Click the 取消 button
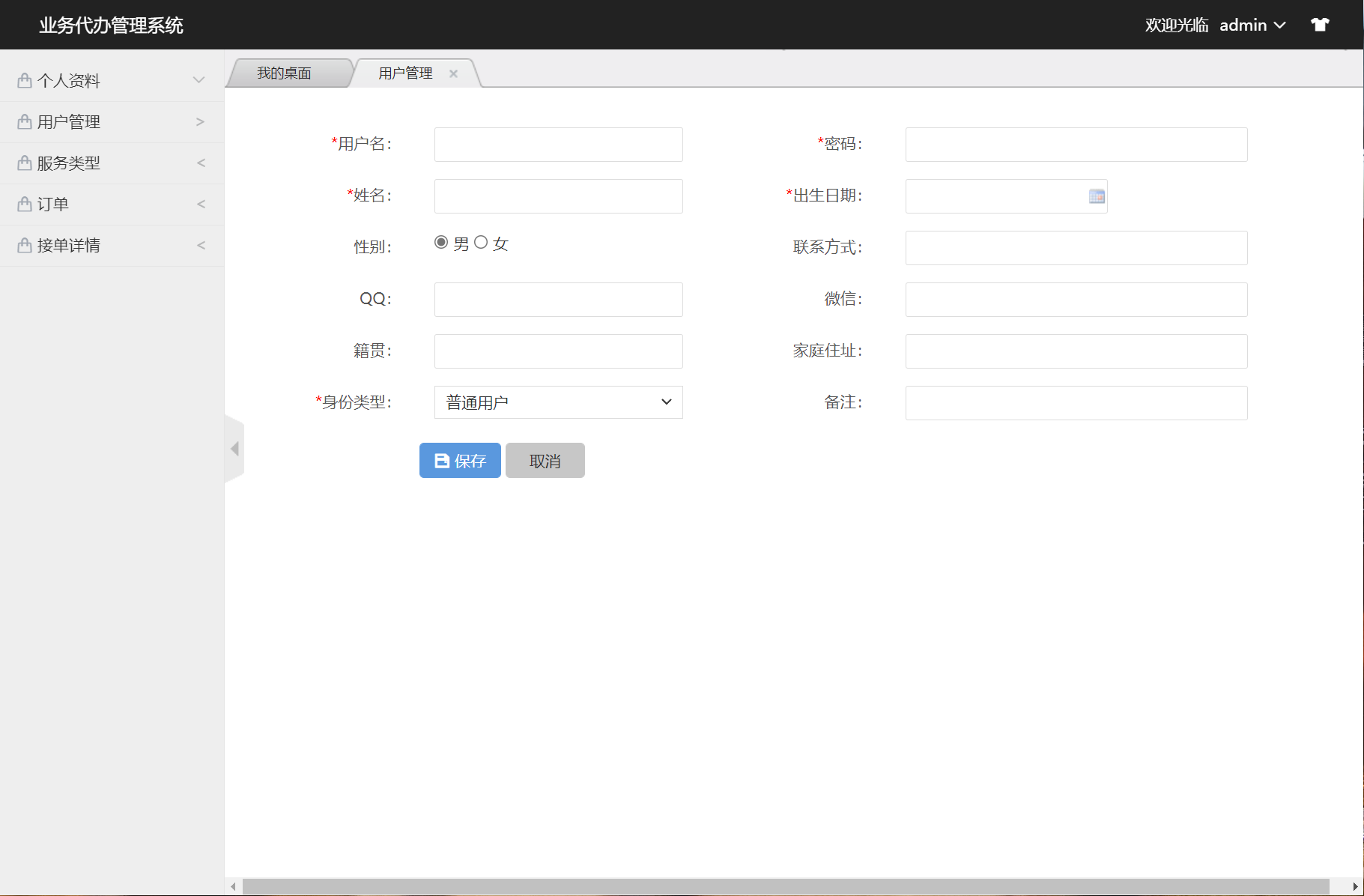 click(545, 460)
